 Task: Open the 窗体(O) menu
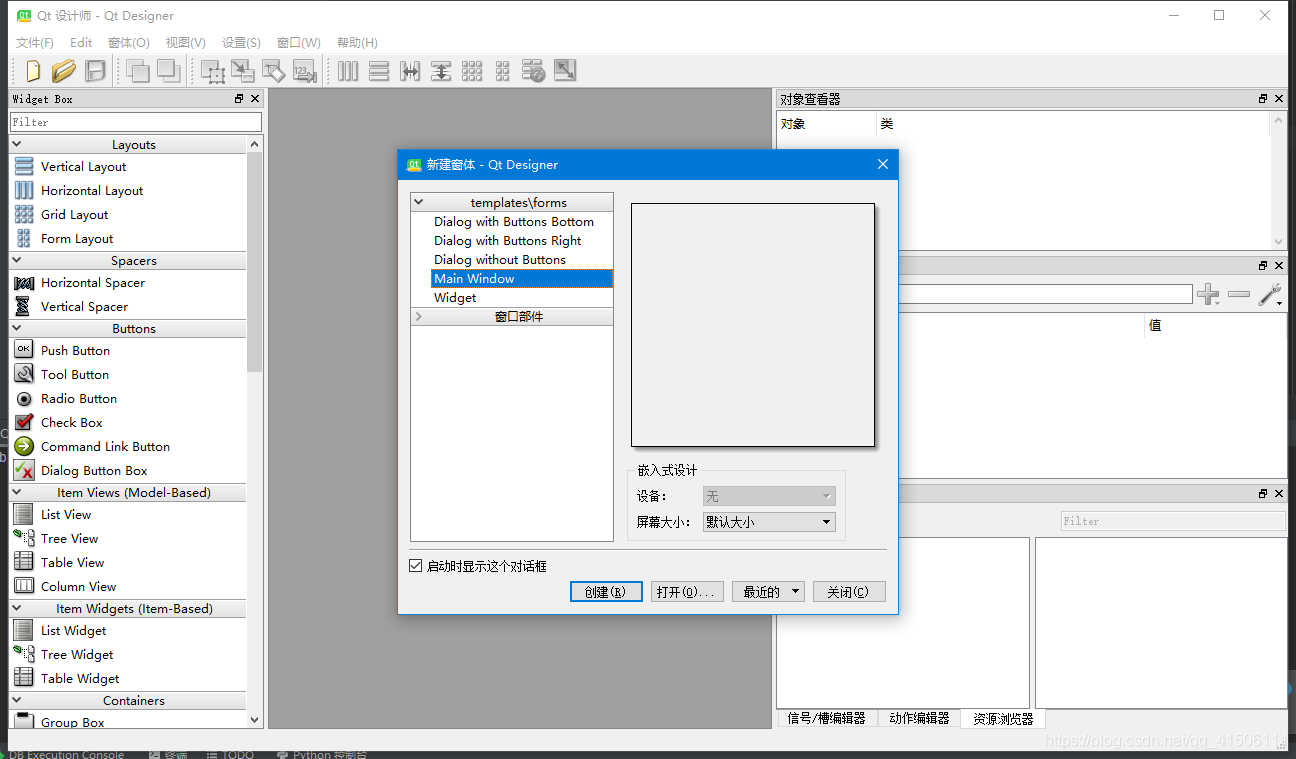pyautogui.click(x=129, y=43)
